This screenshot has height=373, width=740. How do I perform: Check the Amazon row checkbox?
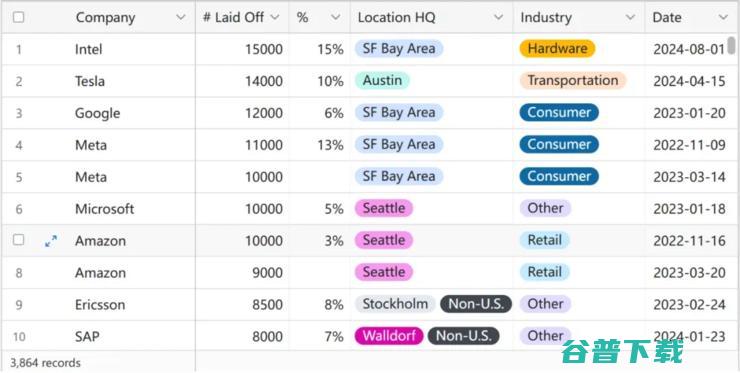pyautogui.click(x=18, y=240)
